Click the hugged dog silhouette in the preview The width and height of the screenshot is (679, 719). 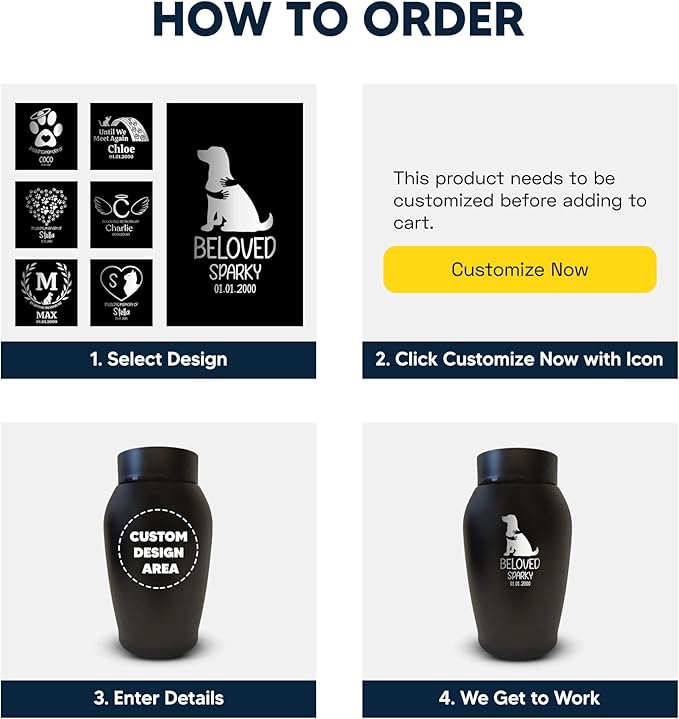(x=234, y=189)
